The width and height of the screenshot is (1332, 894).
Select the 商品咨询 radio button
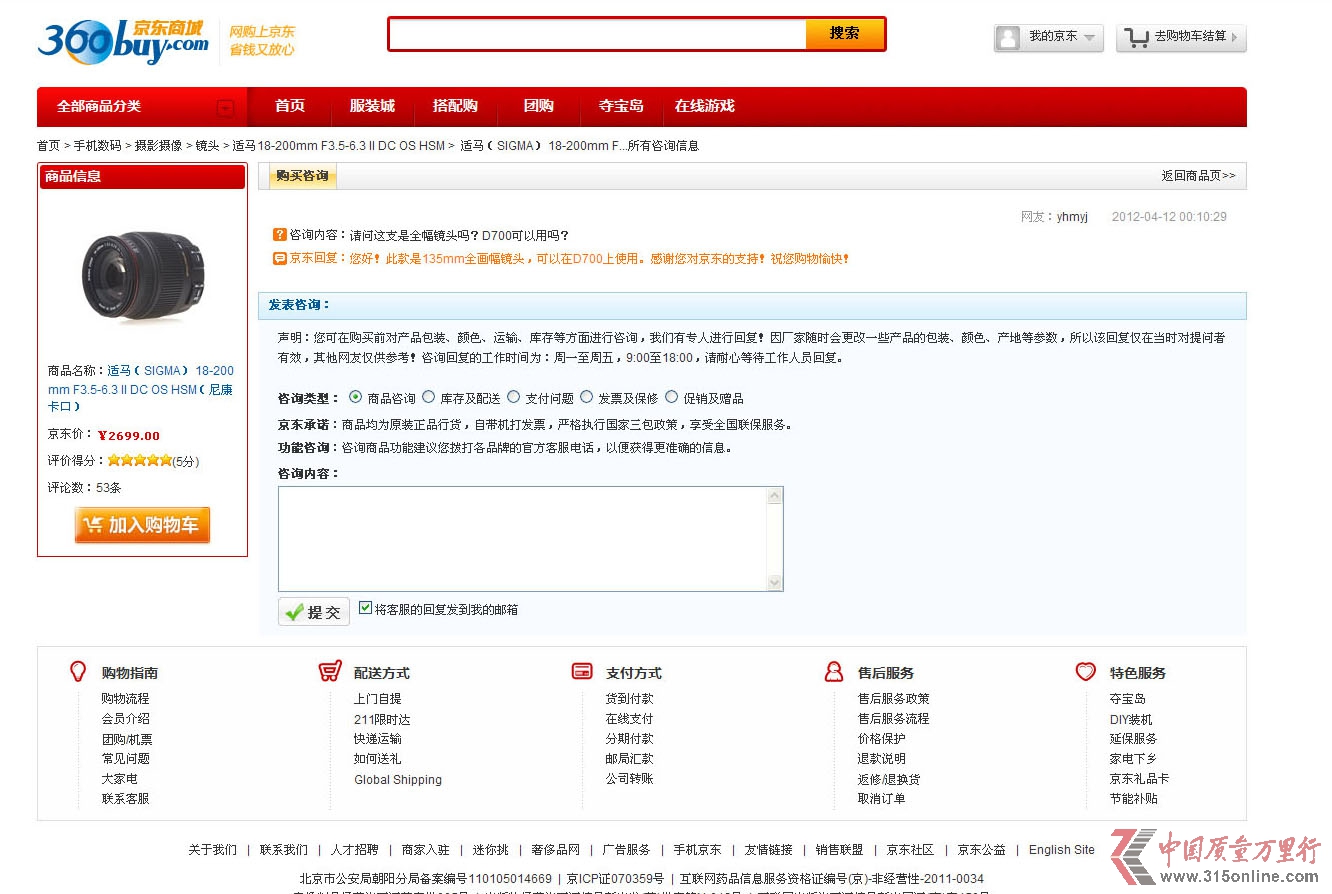[x=356, y=397]
